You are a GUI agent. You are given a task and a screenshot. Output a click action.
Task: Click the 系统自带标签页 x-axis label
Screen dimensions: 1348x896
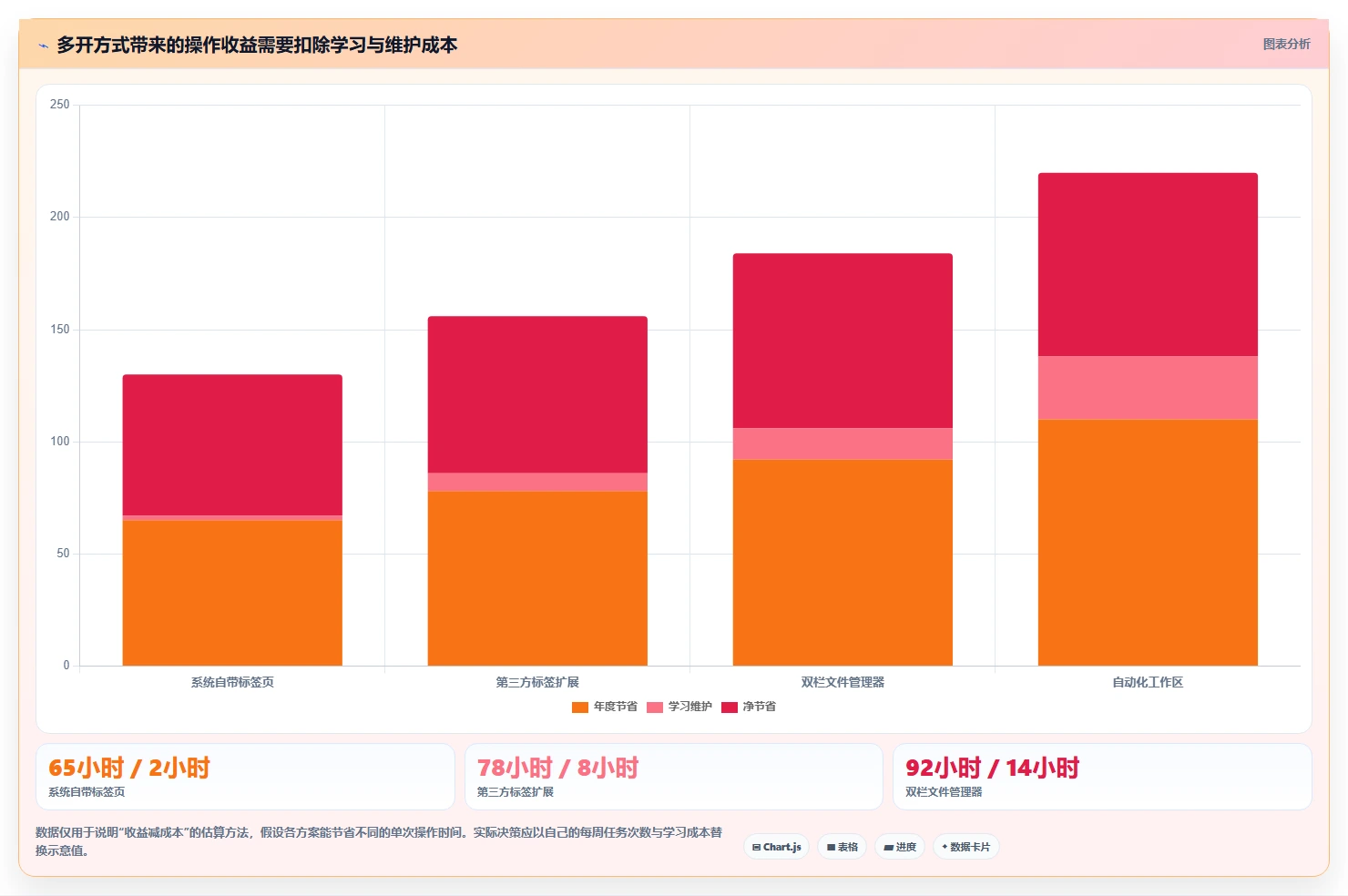click(x=232, y=682)
